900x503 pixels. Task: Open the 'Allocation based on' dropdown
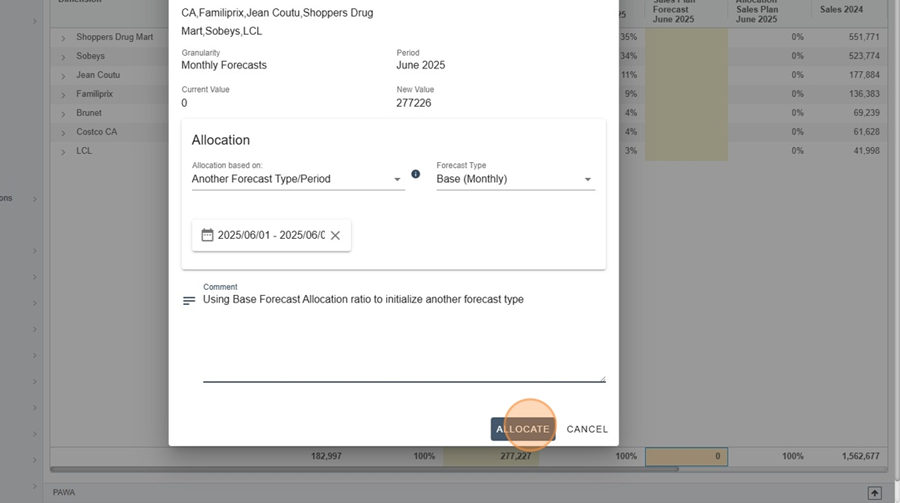tap(298, 179)
